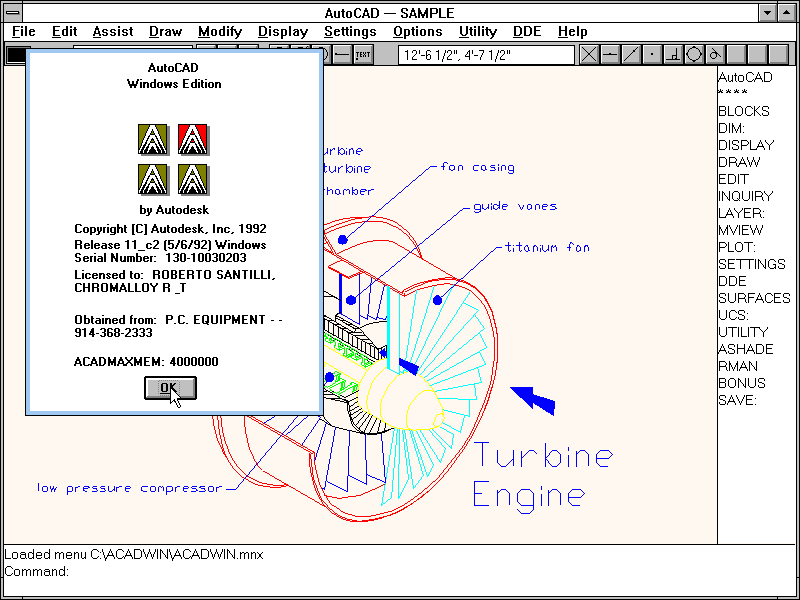Select AutoCAD at the top of the side menu

click(745, 78)
